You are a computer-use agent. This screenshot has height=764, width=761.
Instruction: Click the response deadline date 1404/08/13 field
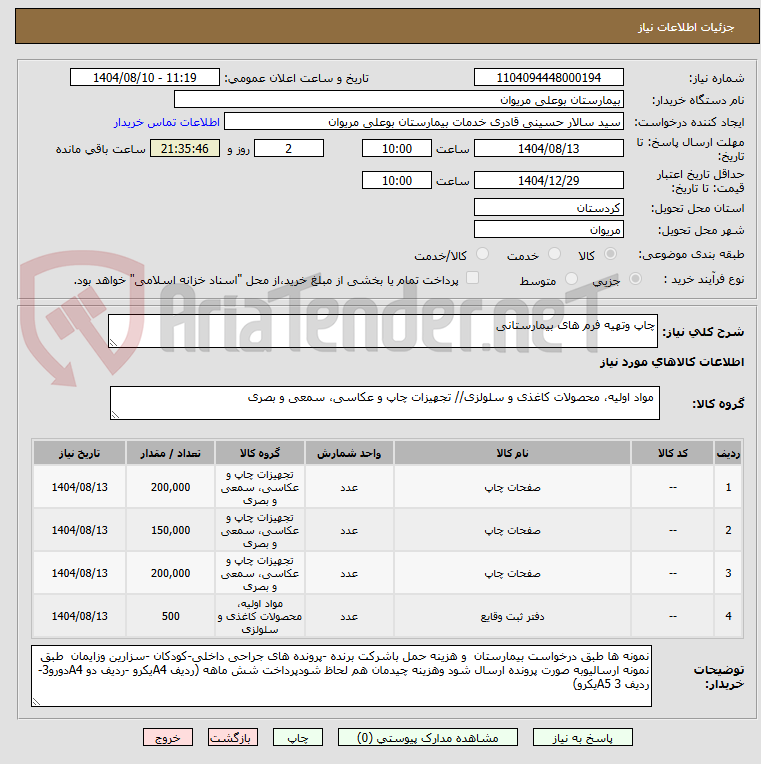(x=549, y=148)
